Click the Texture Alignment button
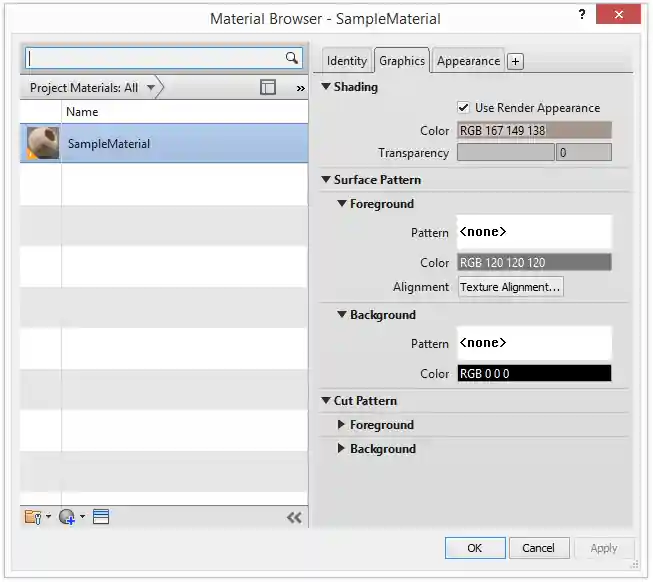This screenshot has height=582, width=653. point(511,287)
